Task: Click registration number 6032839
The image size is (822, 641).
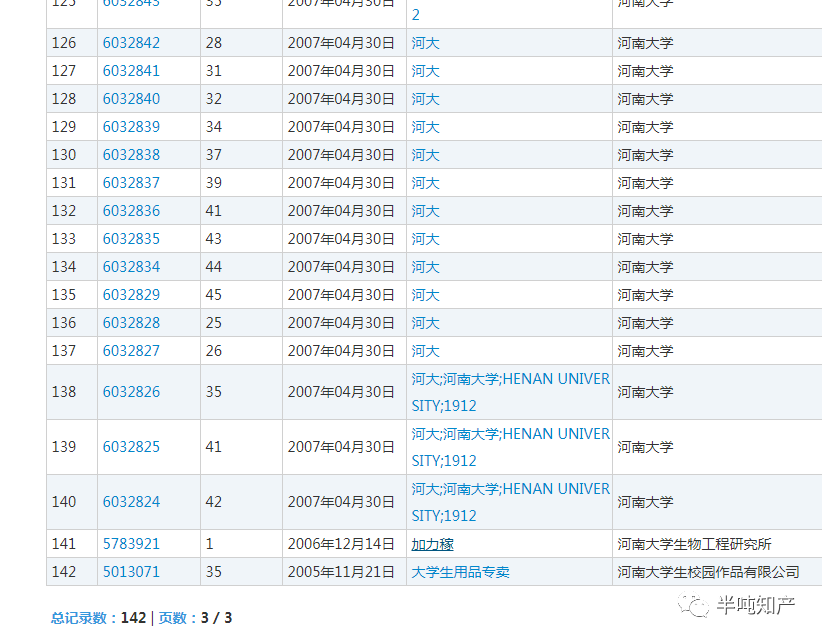Action: [x=131, y=127]
